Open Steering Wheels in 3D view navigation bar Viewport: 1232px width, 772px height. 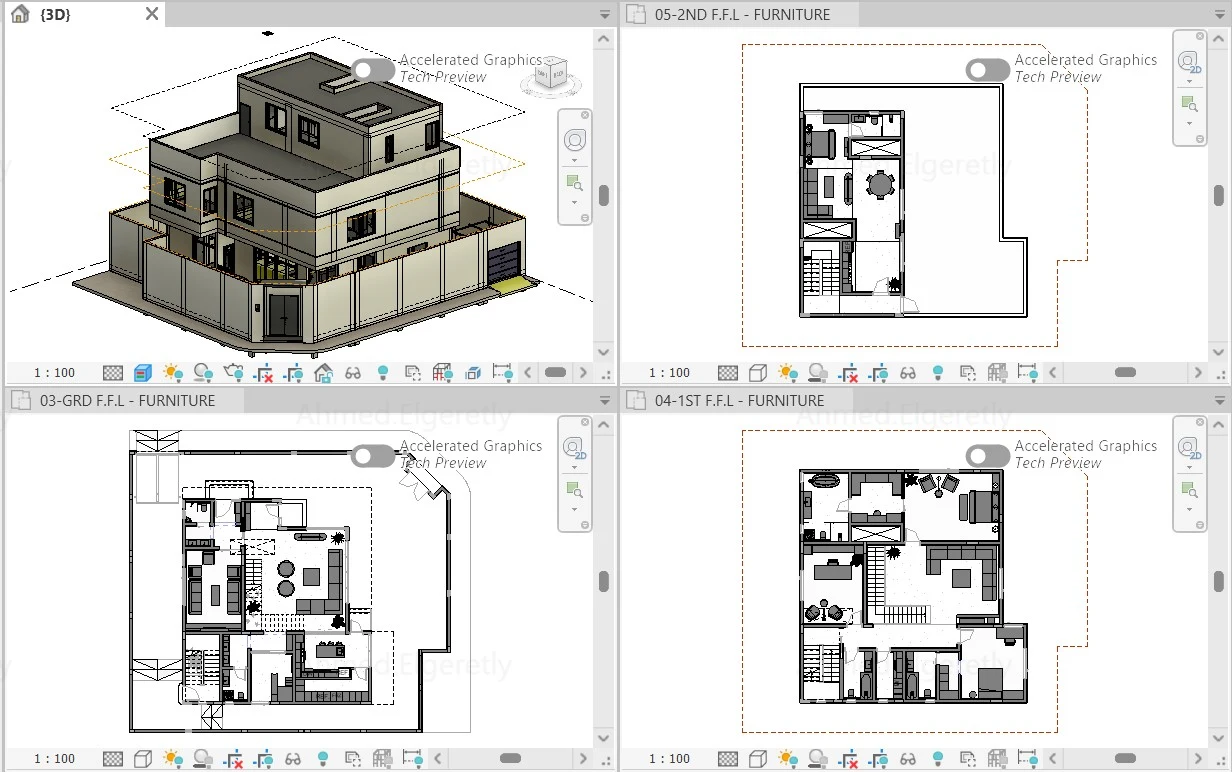(574, 139)
